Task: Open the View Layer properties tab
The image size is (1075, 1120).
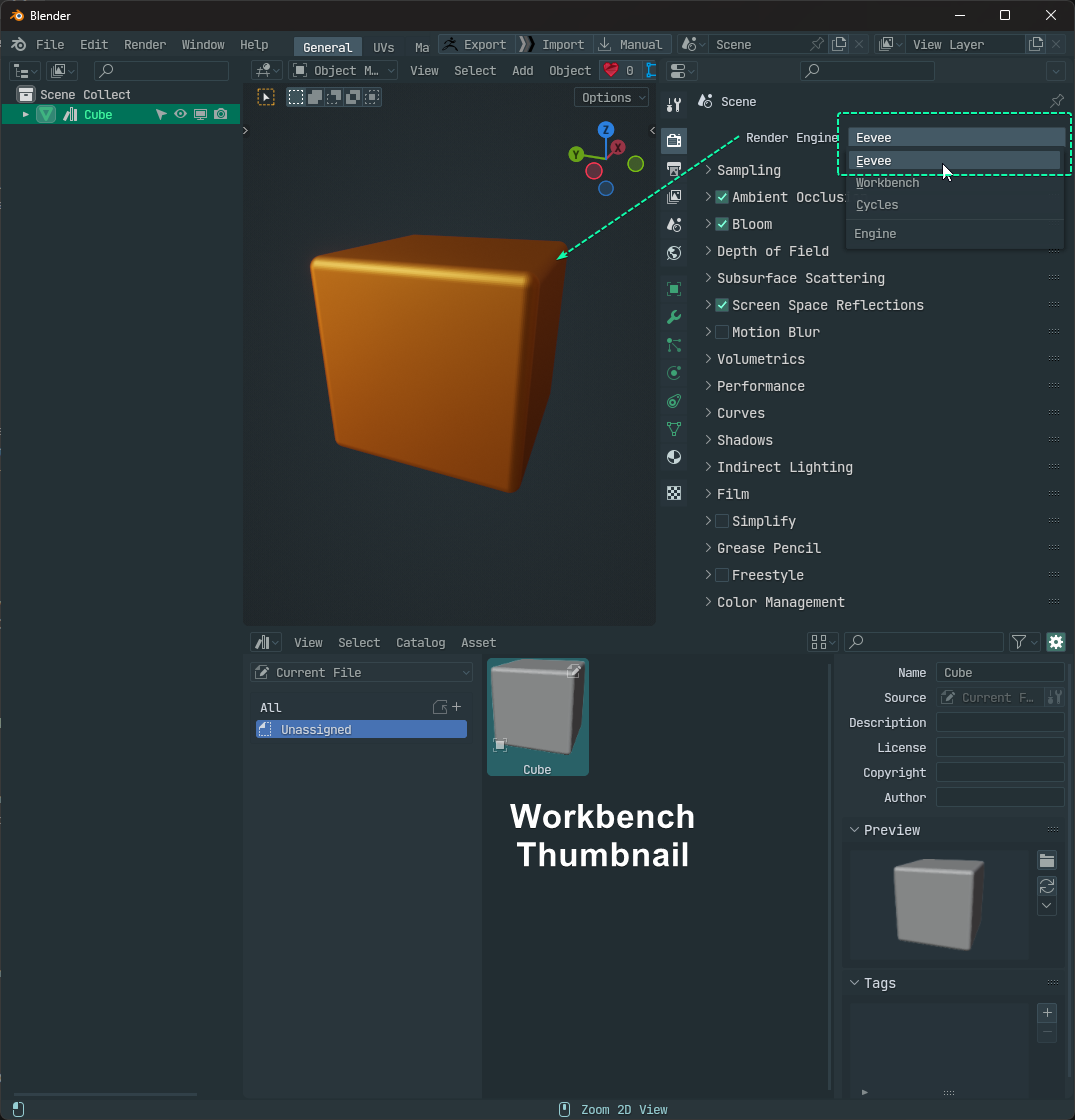Action: pyautogui.click(x=674, y=196)
